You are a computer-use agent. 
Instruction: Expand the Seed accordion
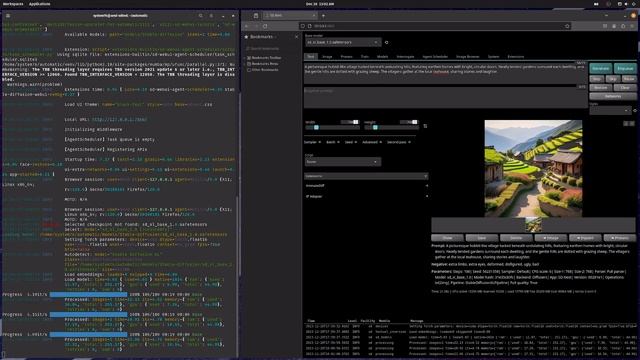[x=351, y=142]
